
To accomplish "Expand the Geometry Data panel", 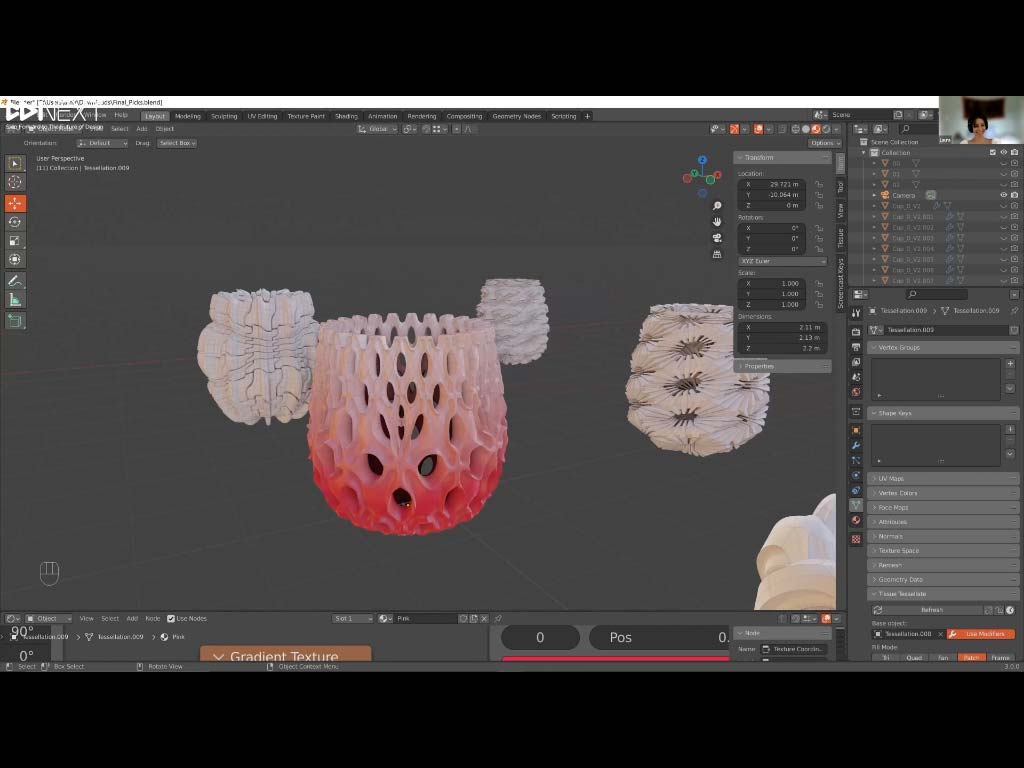I will 943,579.
